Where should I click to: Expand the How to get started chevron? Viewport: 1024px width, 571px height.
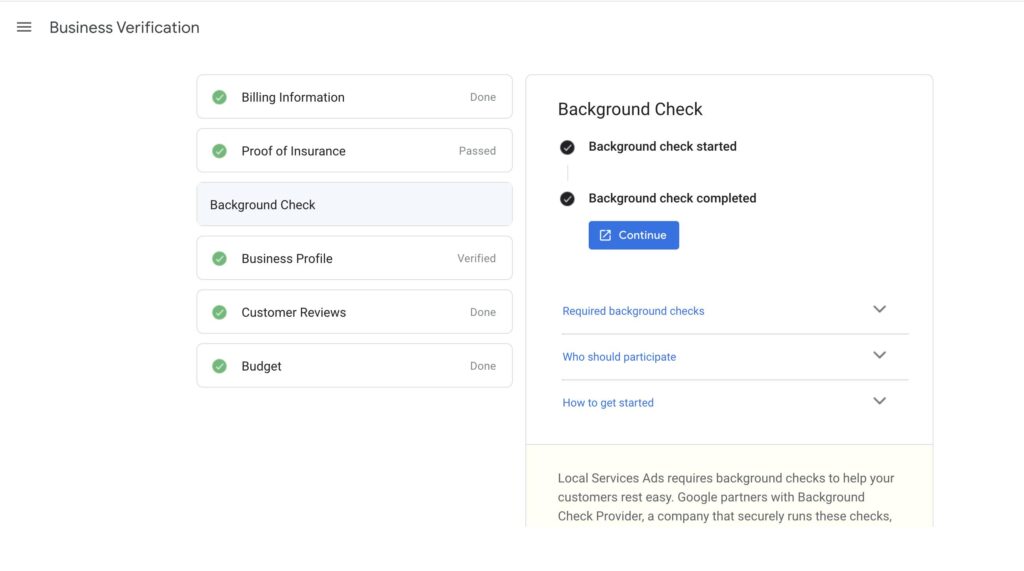880,400
